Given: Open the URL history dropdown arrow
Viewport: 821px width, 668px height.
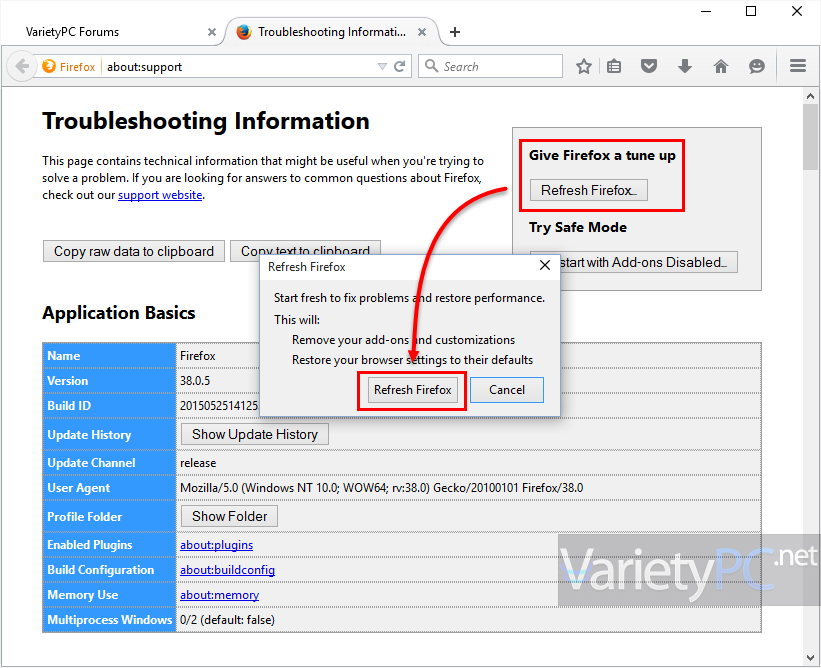Looking at the screenshot, I should coord(382,66).
